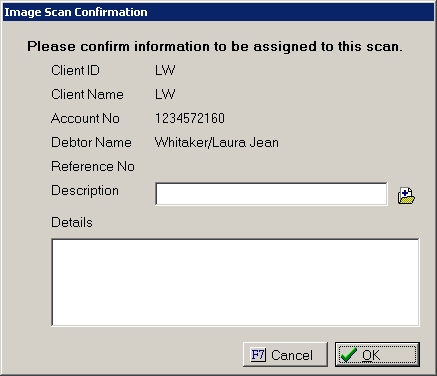
Task: Click the F7 icon on Cancel
Action: coord(258,355)
